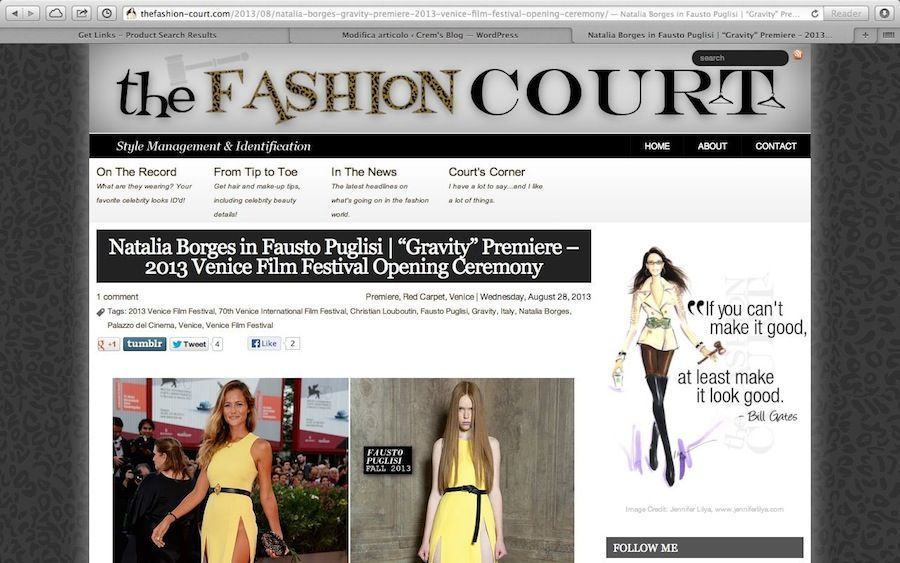Click the 2013 Venice Film Festival tag
900x563 pixels.
(171, 311)
